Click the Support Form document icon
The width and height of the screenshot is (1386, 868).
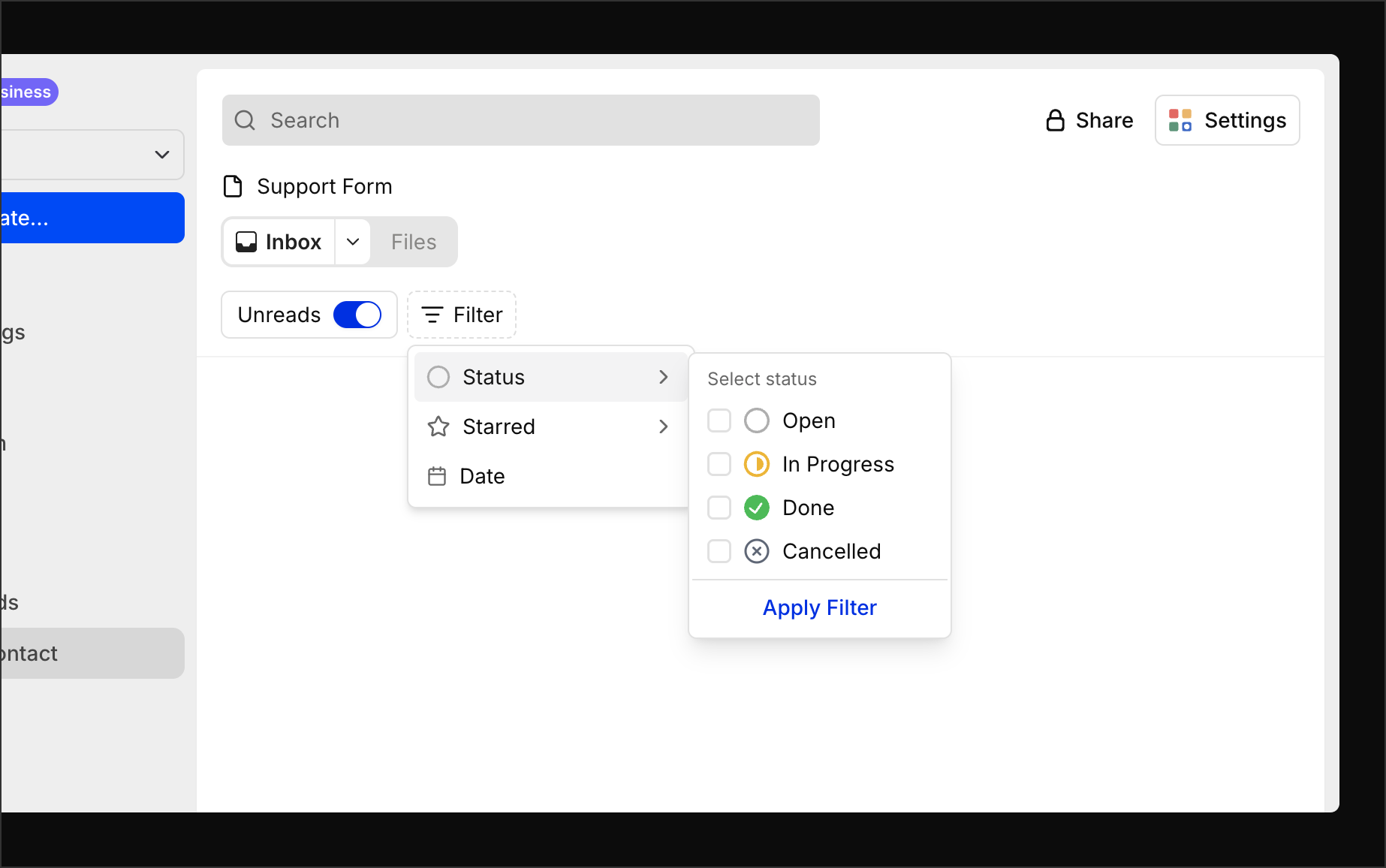tap(233, 186)
